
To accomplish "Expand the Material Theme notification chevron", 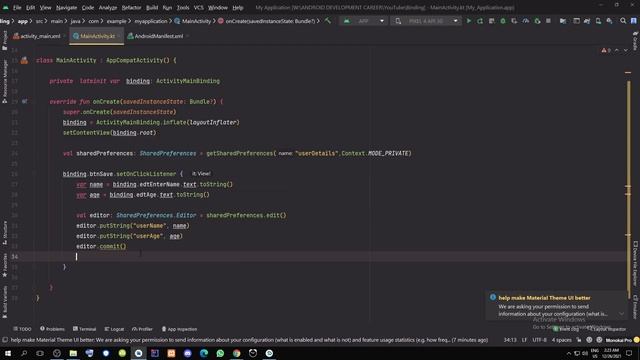I will coord(621,314).
